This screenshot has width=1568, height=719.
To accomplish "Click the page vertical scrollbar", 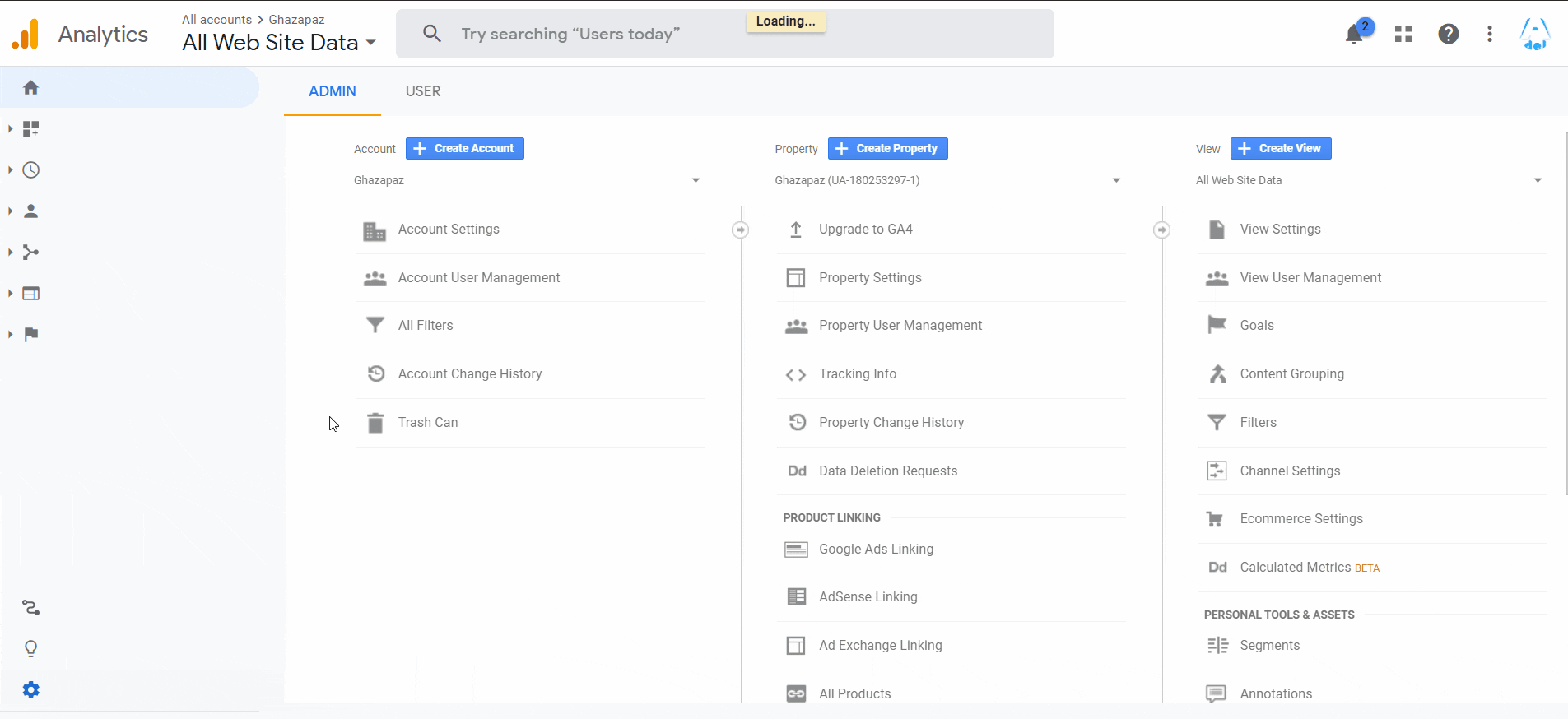I will pos(1566,313).
